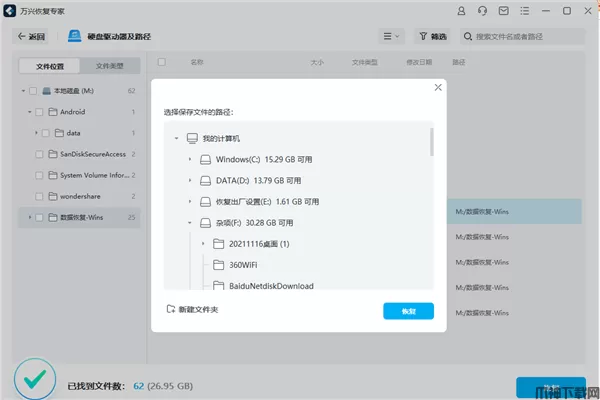Image resolution: width=600 pixels, height=400 pixels.
Task: Expand the 20211116桌面 (1) folder
Action: coord(203,243)
